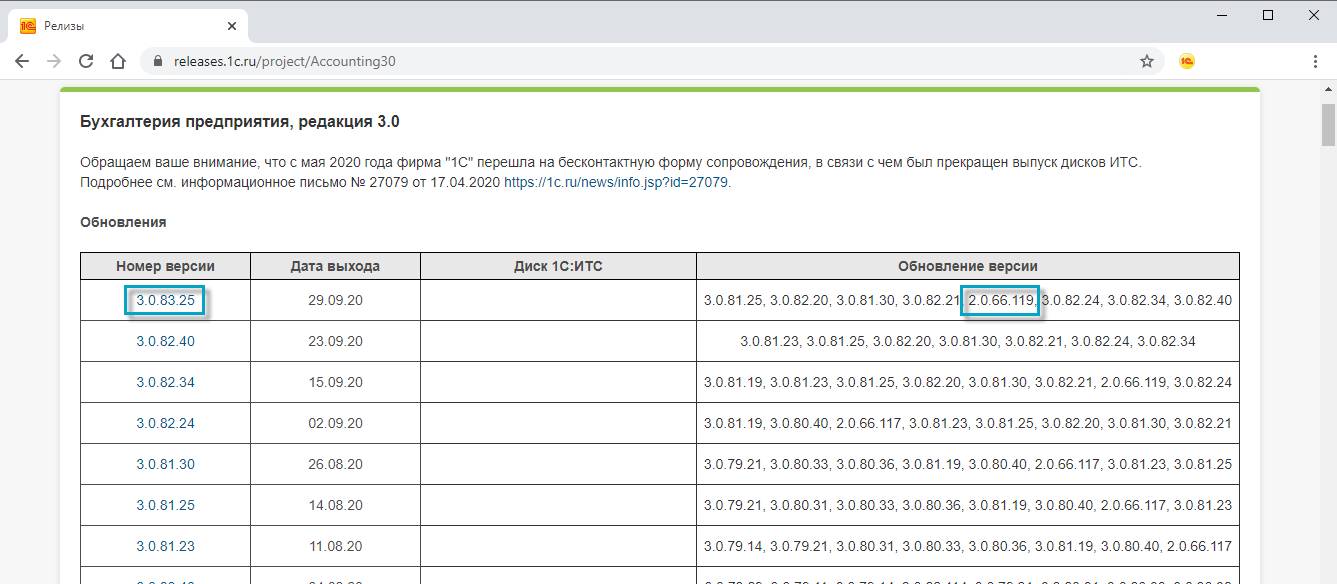This screenshot has height=584, width=1337.
Task: Open the 1C extension icon in toolbar
Action: tap(1188, 61)
